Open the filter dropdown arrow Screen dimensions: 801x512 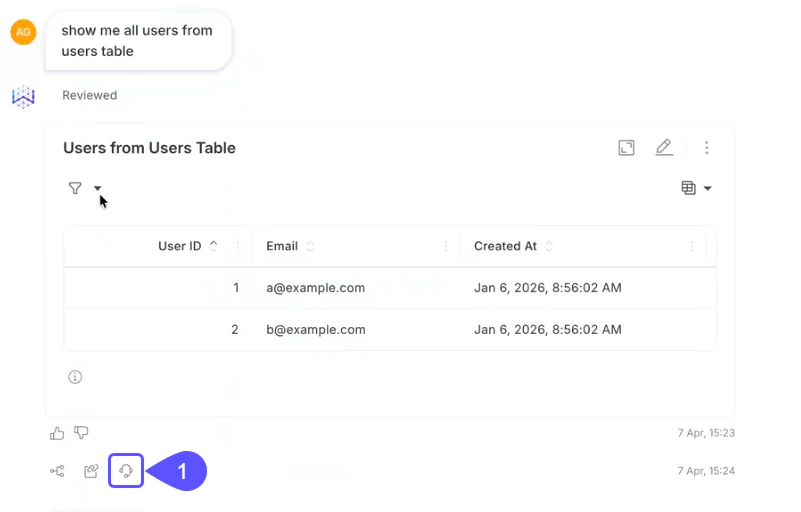[x=98, y=188]
